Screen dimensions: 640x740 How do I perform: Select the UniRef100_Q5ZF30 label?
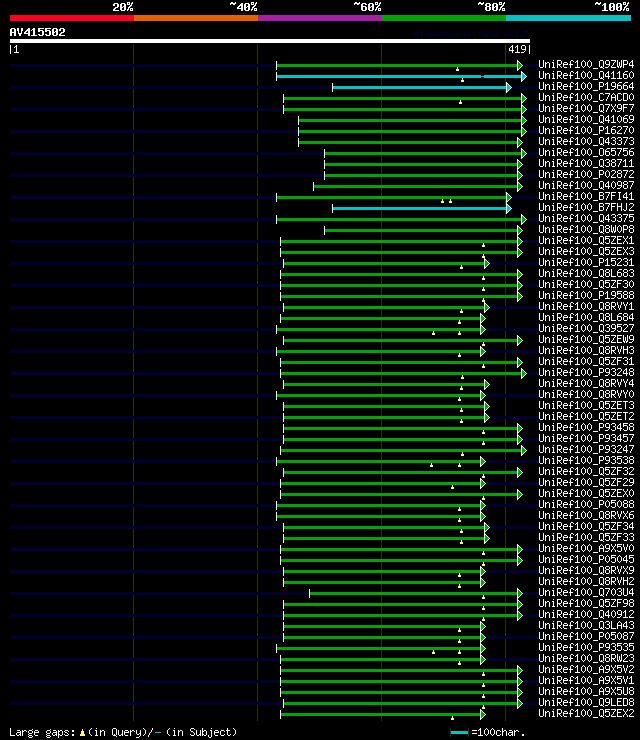pyautogui.click(x=586, y=284)
